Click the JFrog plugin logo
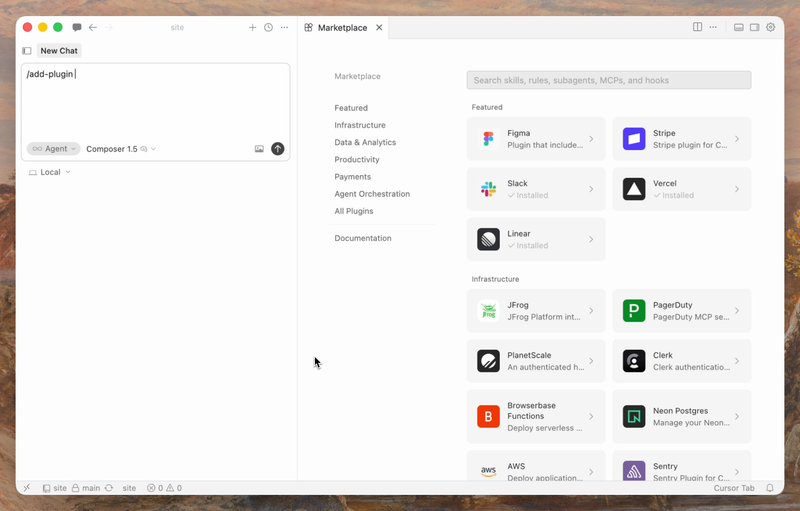 click(488, 311)
